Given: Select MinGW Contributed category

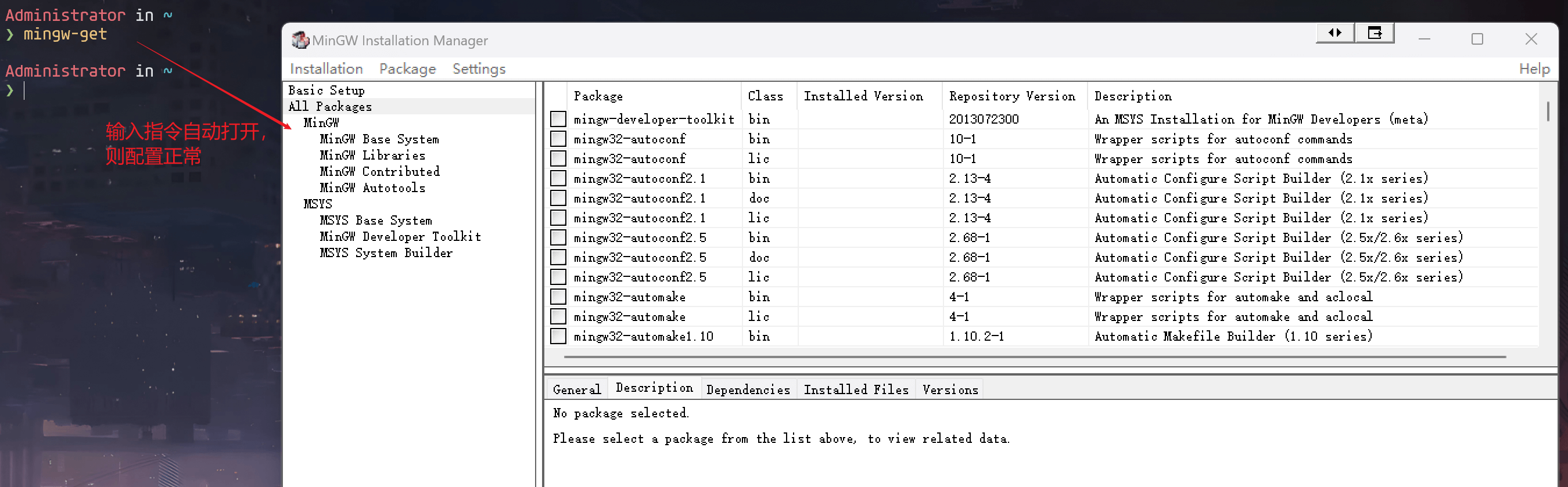Looking at the screenshot, I should [x=380, y=171].
